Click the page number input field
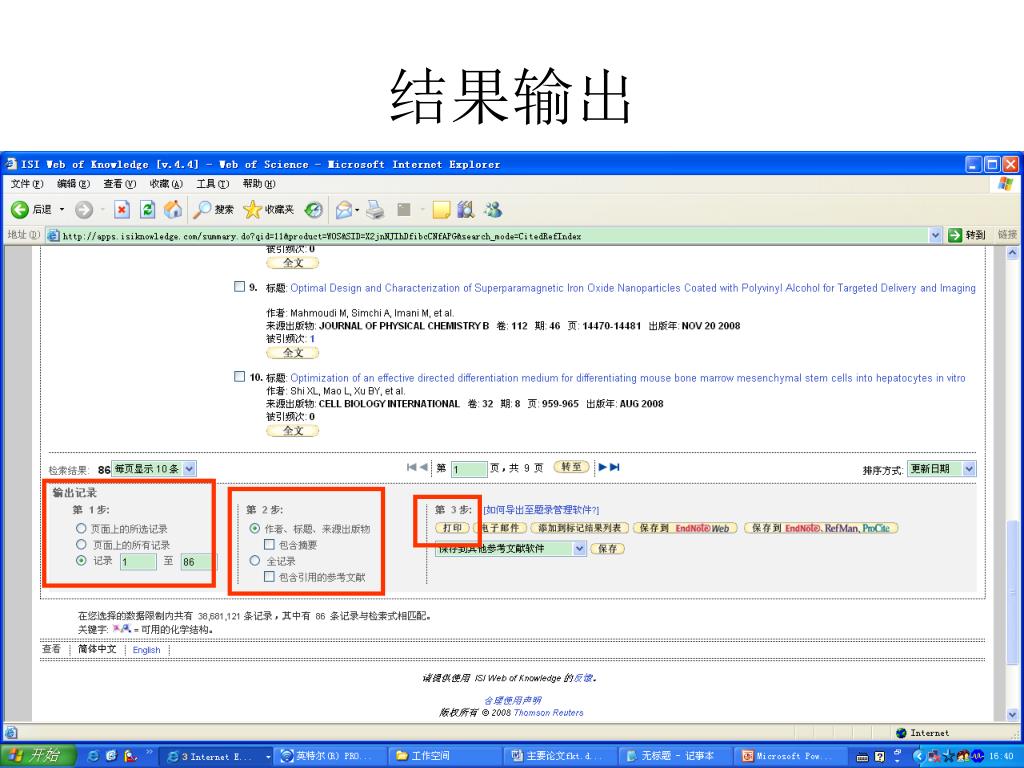Screen dimensions: 1024x768 469,468
